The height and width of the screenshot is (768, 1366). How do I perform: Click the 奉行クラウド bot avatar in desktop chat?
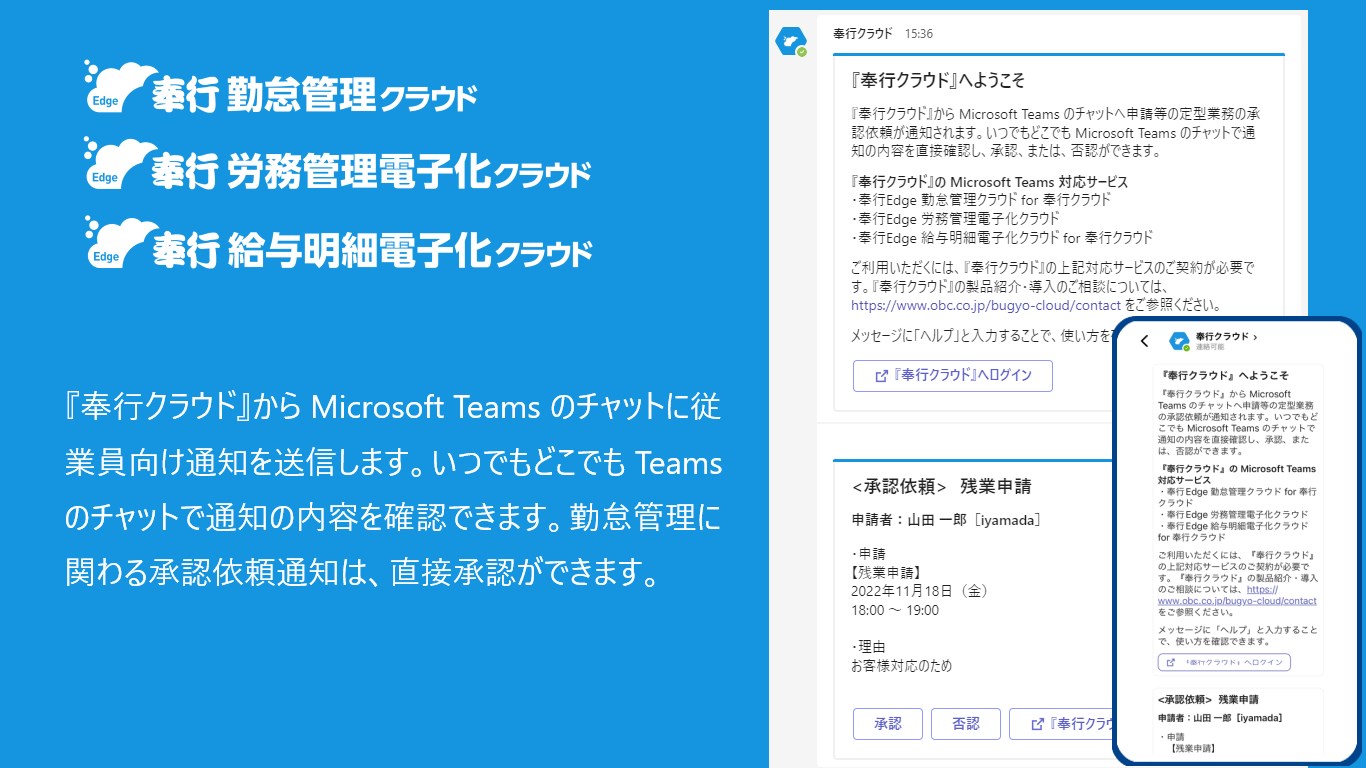791,42
